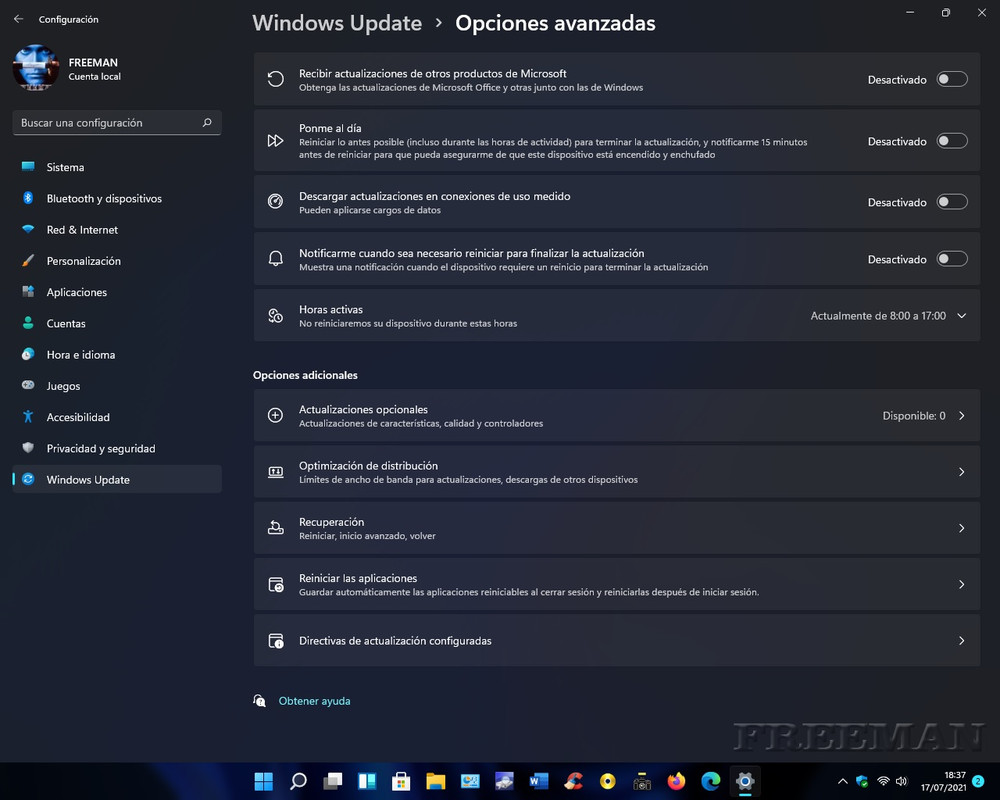Open Widgets panel on taskbar
The height and width of the screenshot is (800, 1000).
tap(367, 781)
